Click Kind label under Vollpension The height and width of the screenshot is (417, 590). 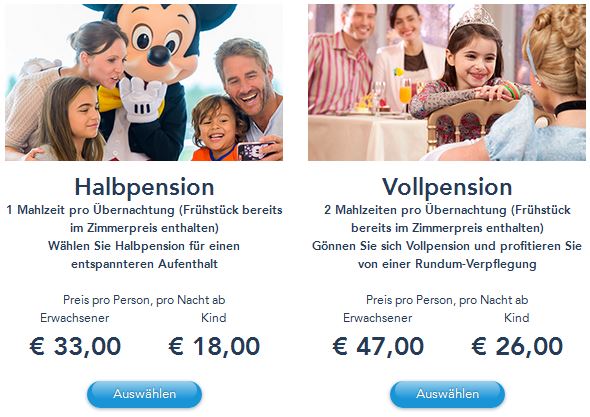coord(517,318)
